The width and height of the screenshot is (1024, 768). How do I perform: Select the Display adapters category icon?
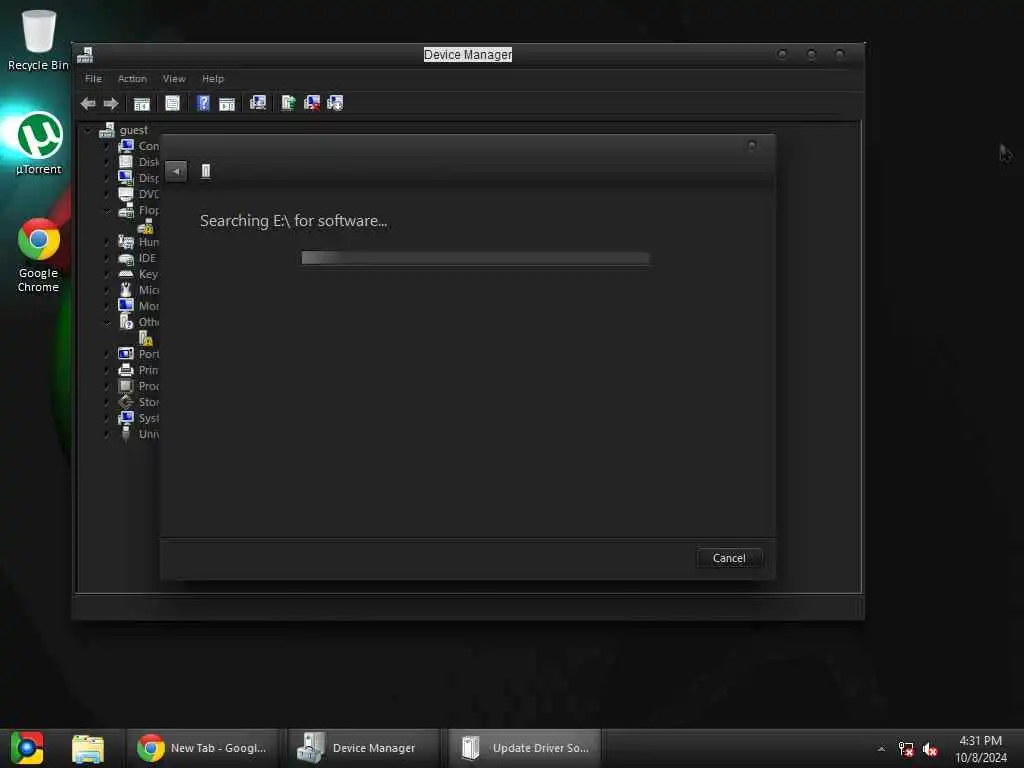point(126,178)
